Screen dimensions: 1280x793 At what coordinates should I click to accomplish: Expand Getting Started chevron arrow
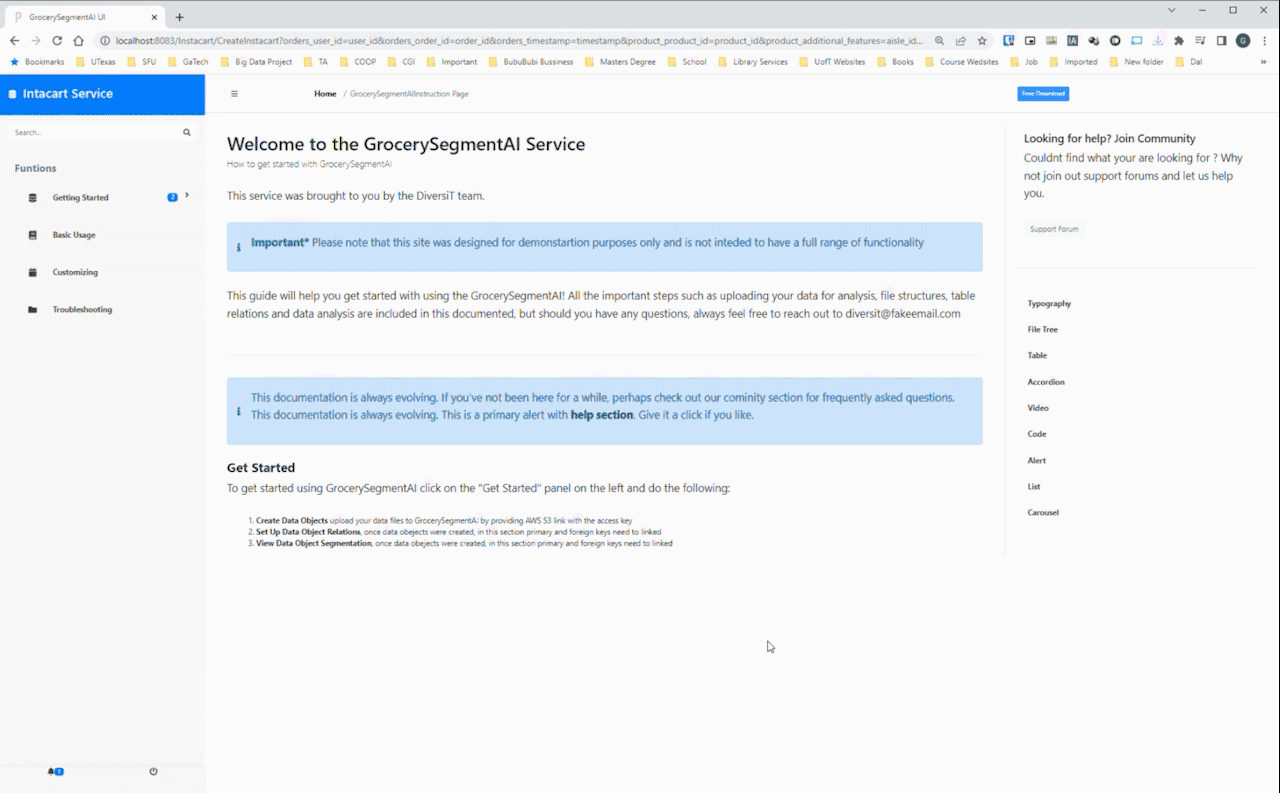tap(187, 196)
